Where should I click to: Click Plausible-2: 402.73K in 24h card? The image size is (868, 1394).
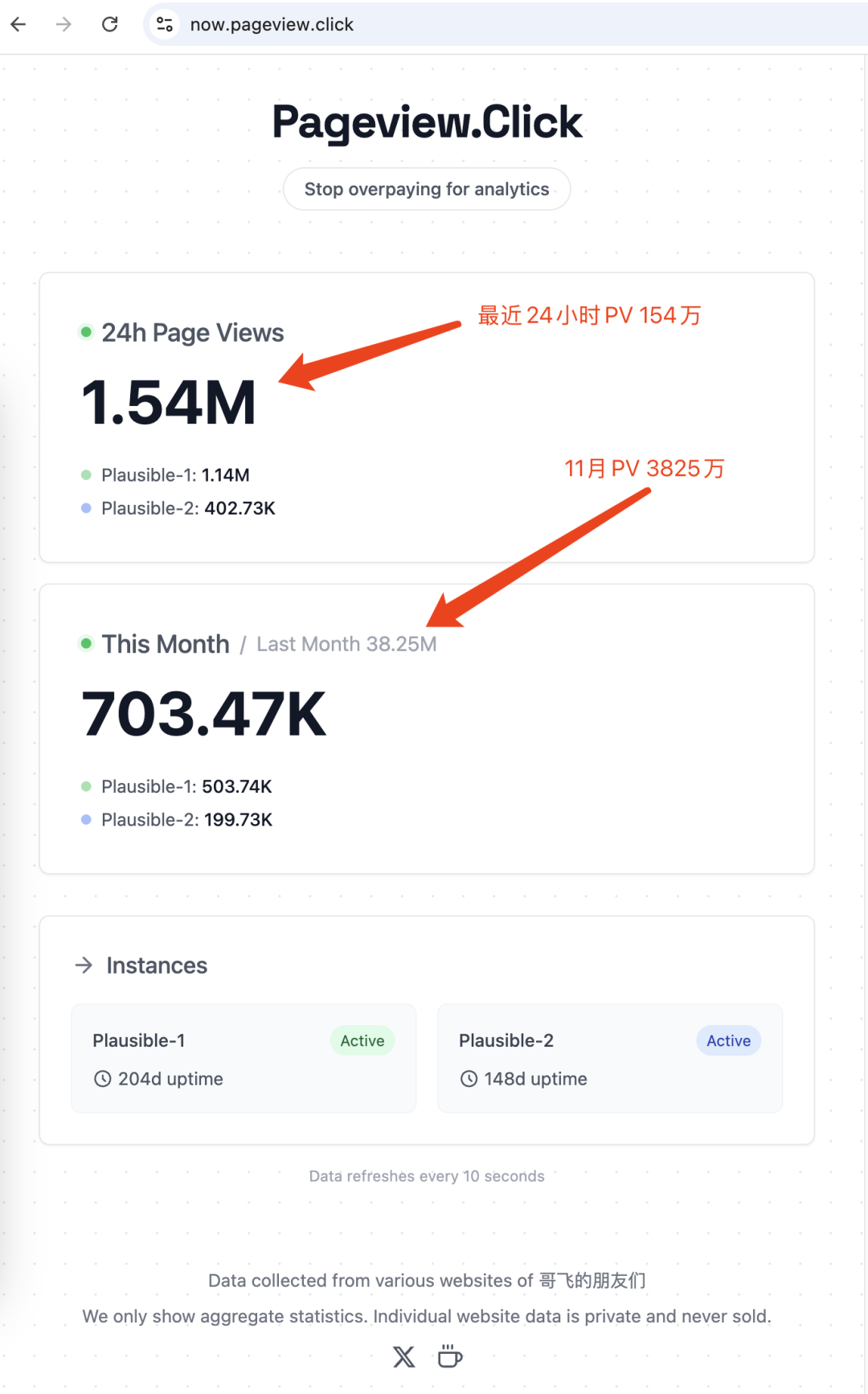point(188,508)
